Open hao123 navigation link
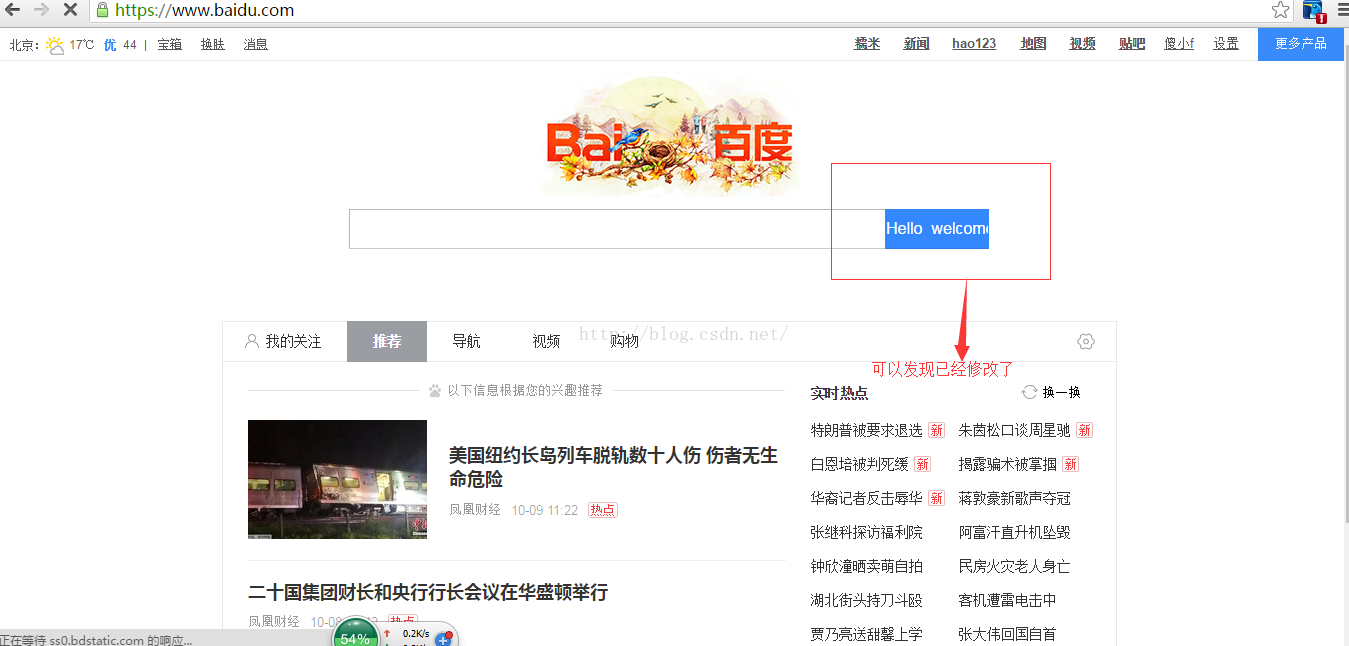Viewport: 1349px width, 646px height. pyautogui.click(x=974, y=43)
